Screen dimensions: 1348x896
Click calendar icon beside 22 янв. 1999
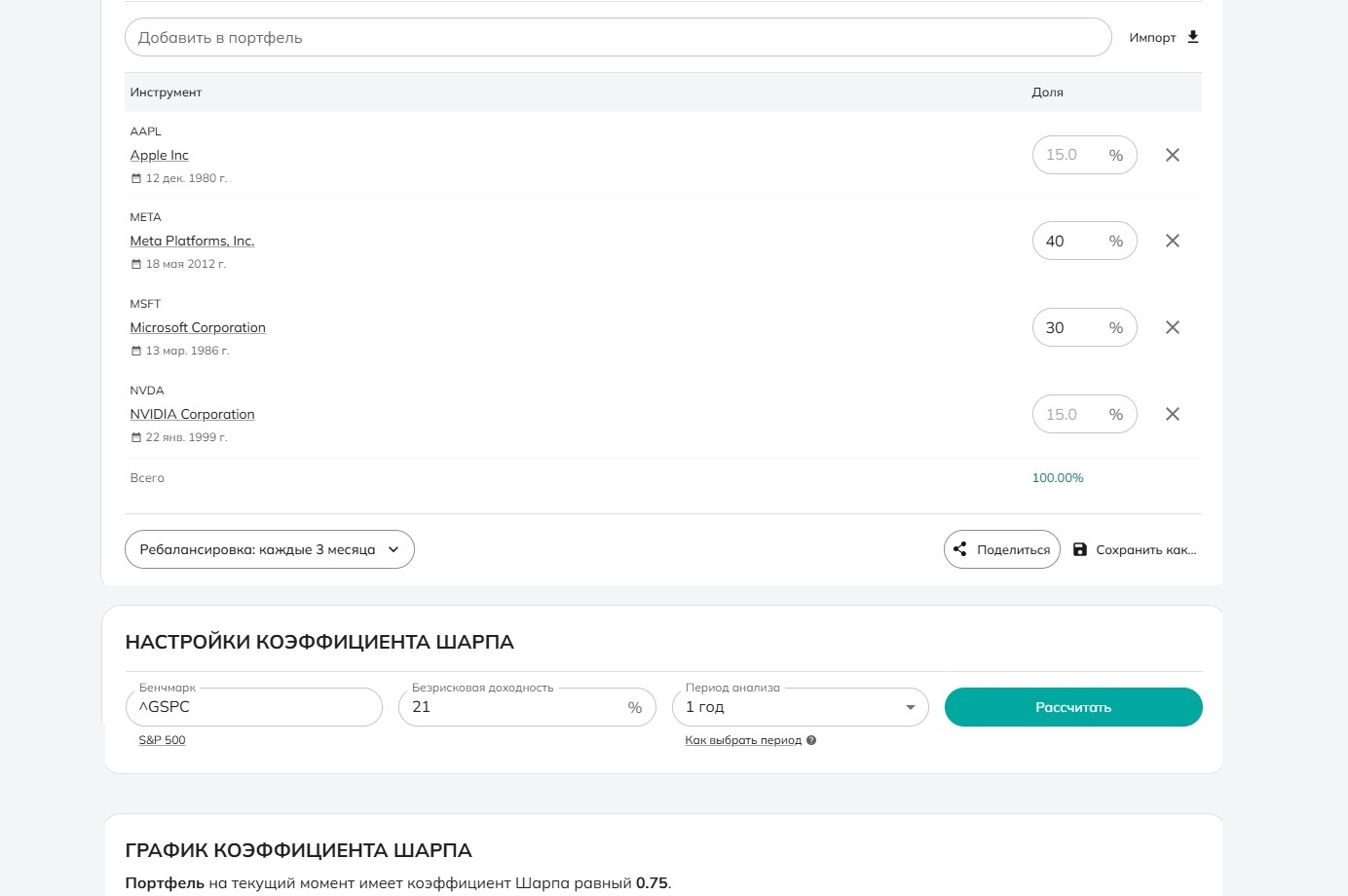click(x=136, y=437)
